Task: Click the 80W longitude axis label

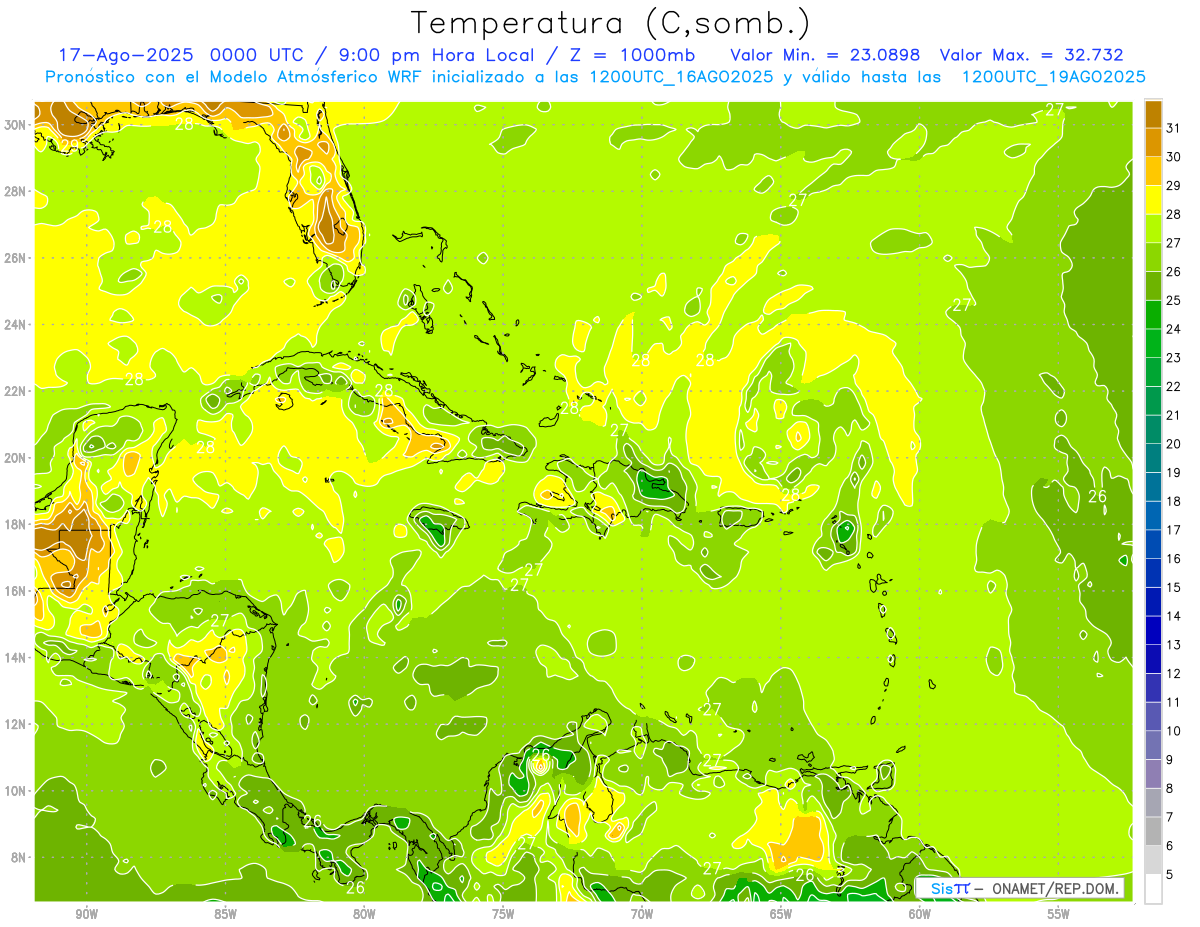Action: pos(364,915)
